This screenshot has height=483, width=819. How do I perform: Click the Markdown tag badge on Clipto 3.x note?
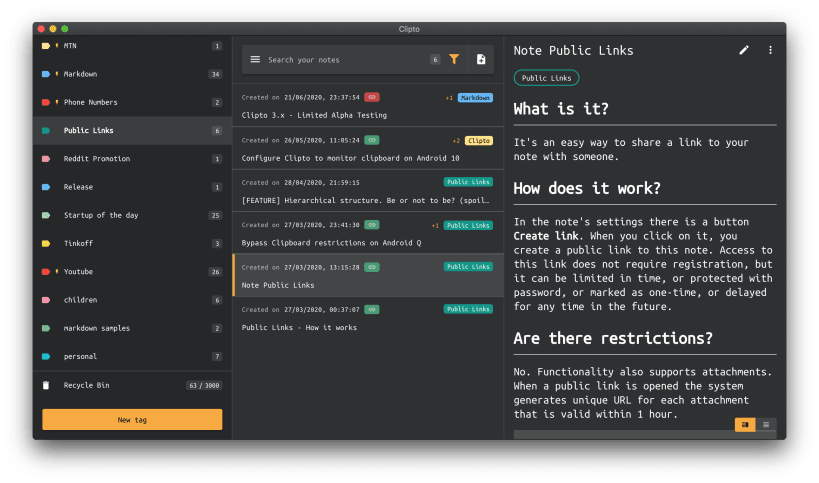(475, 98)
